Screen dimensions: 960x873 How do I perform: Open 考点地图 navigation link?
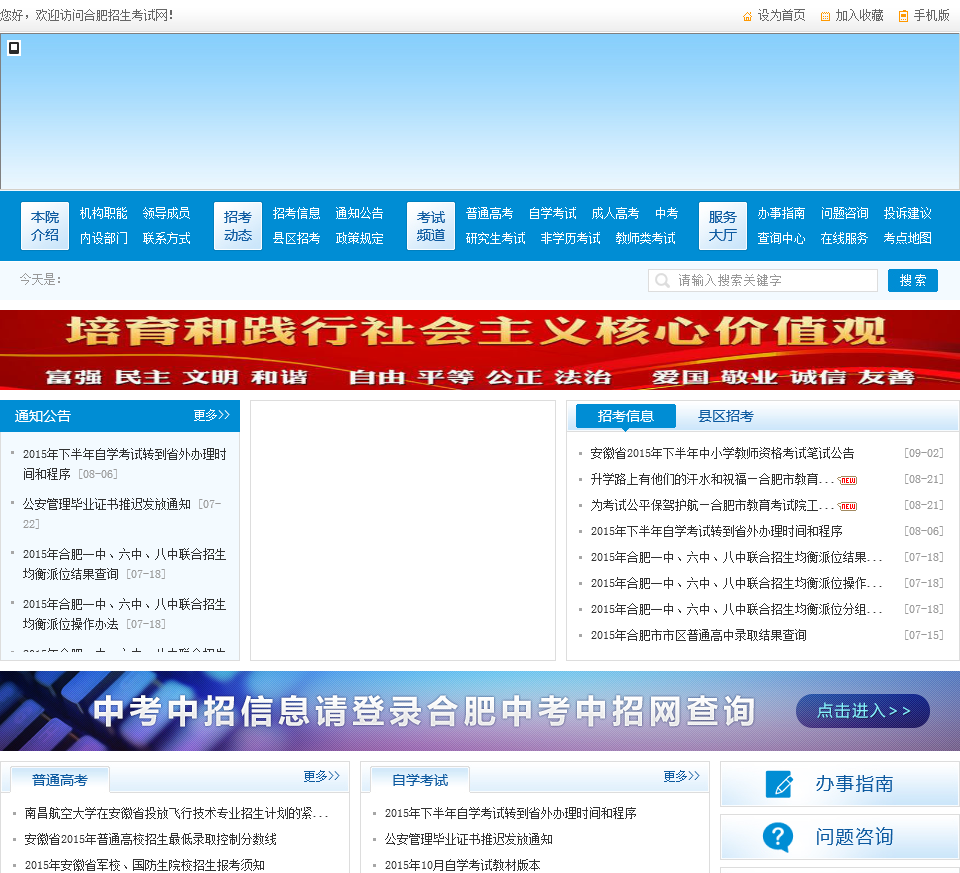[907, 238]
